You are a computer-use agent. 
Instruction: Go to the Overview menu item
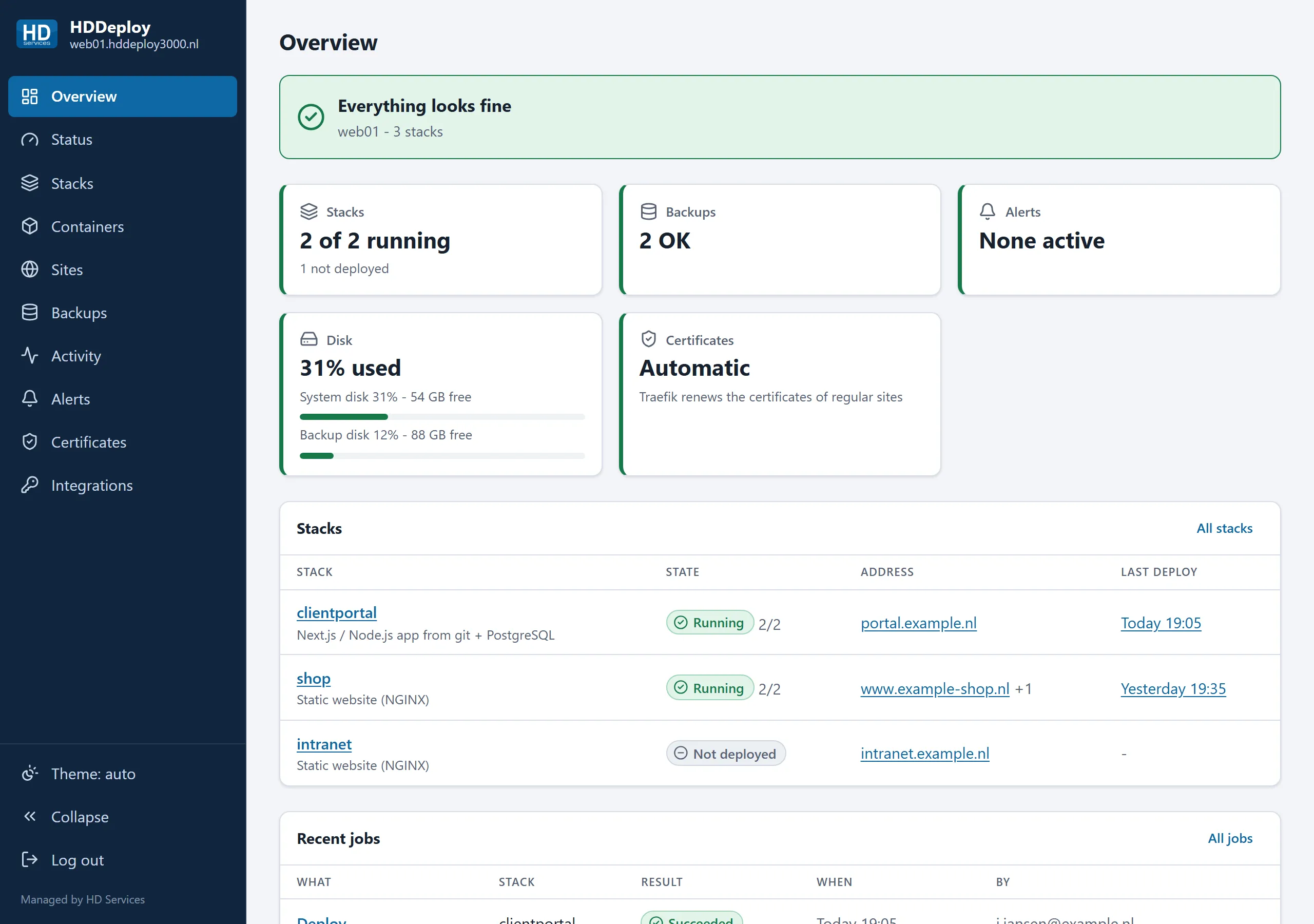pos(123,96)
